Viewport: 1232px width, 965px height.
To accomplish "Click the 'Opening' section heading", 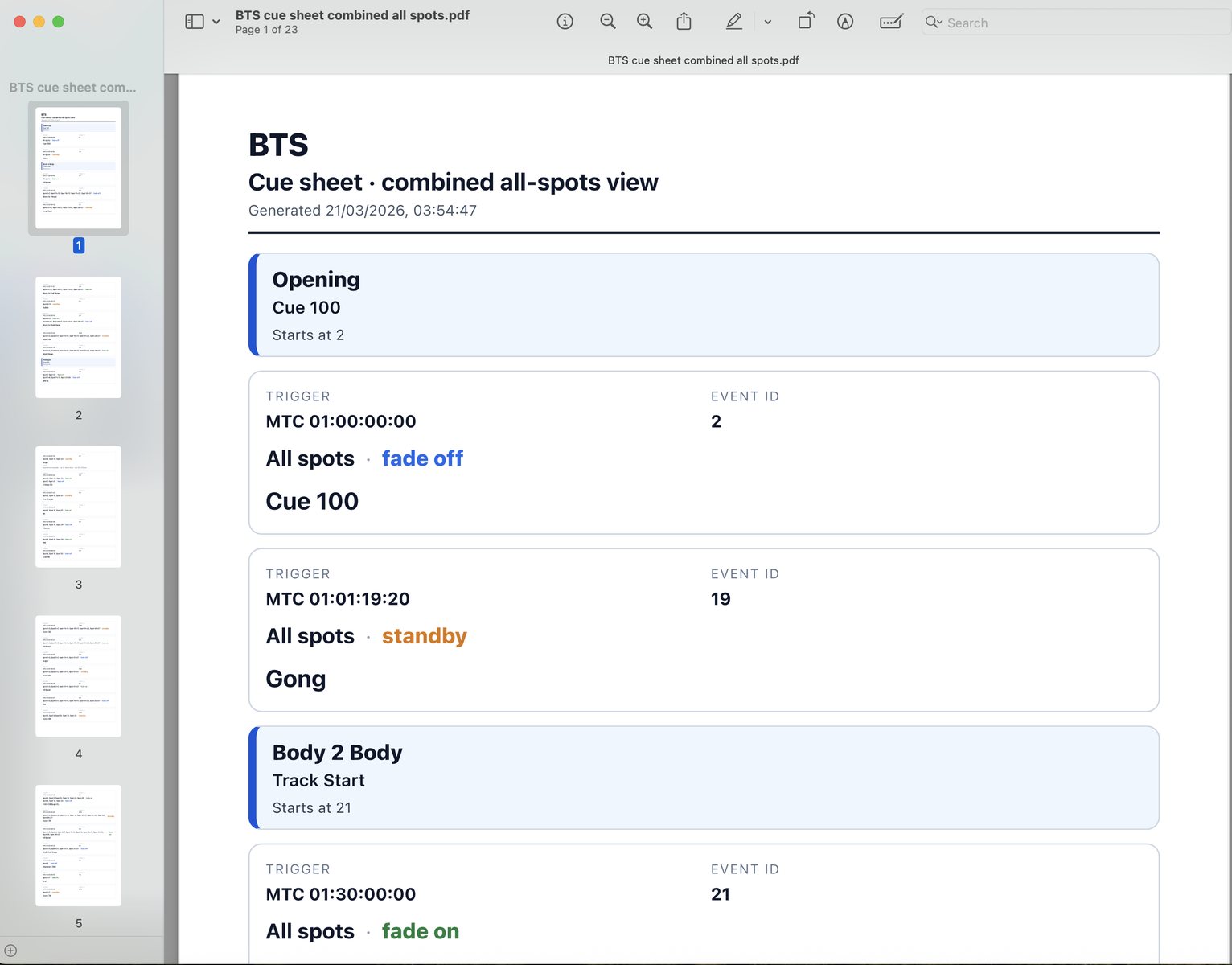I will pyautogui.click(x=316, y=280).
